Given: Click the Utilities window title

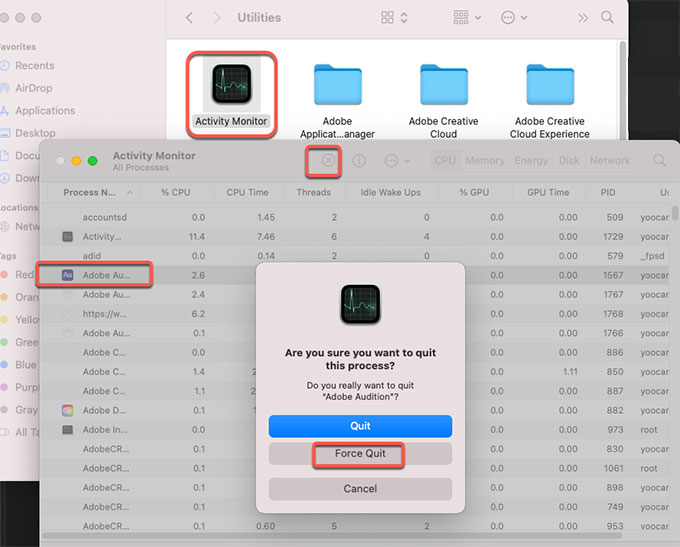Looking at the screenshot, I should (x=259, y=18).
